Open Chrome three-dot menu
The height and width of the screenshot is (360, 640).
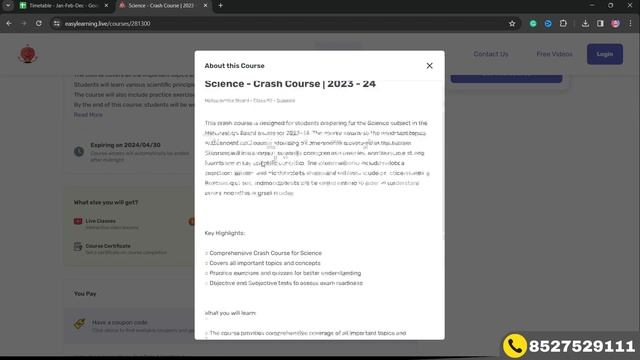[x=631, y=24]
